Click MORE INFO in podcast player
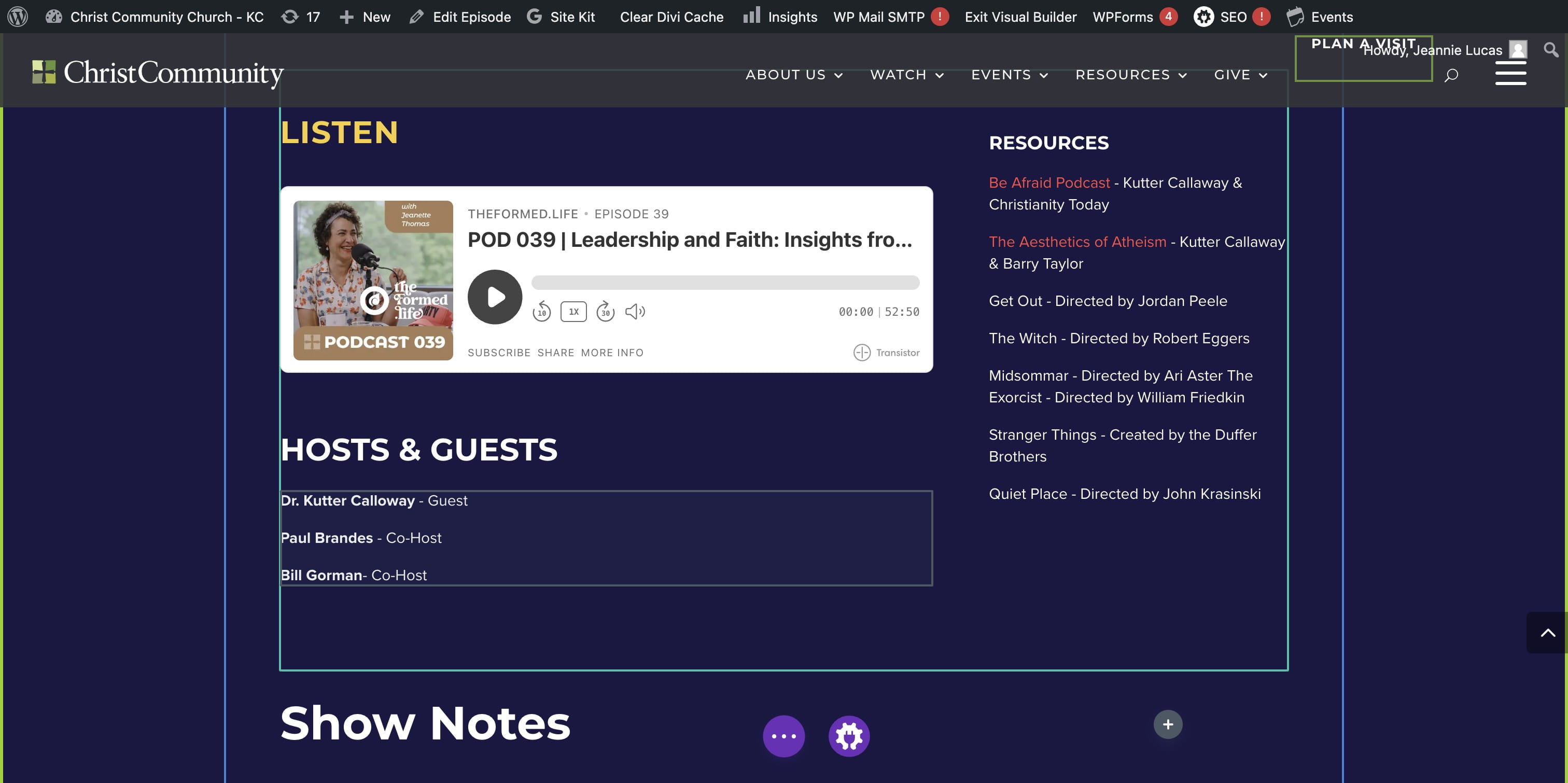 (612, 353)
